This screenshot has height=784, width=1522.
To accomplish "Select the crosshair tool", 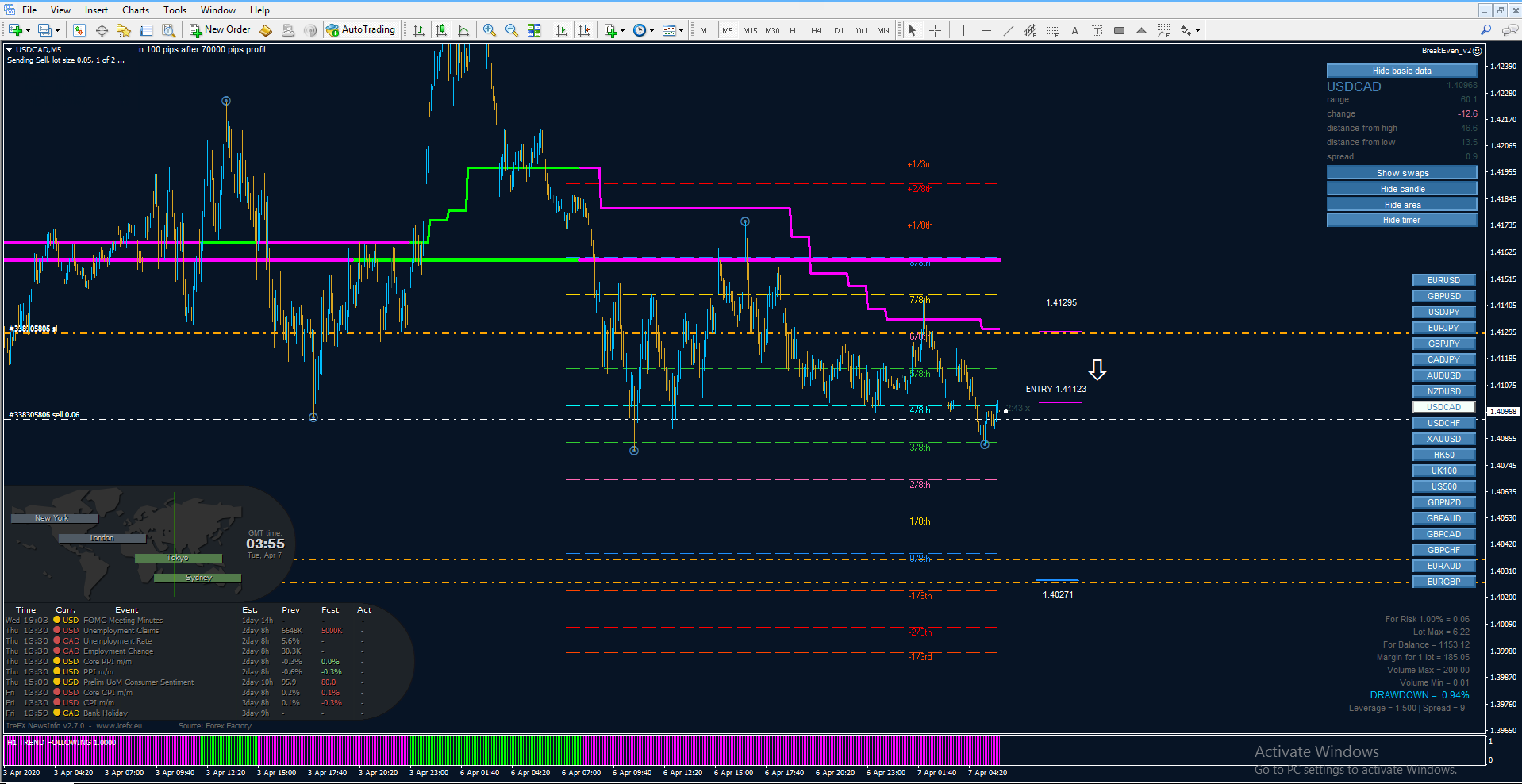I will point(935,30).
